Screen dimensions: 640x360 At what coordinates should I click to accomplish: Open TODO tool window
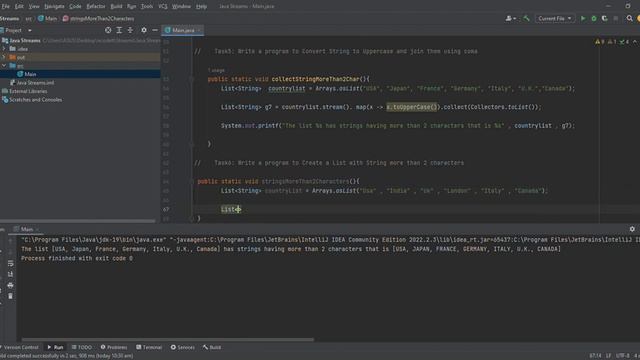(82, 347)
